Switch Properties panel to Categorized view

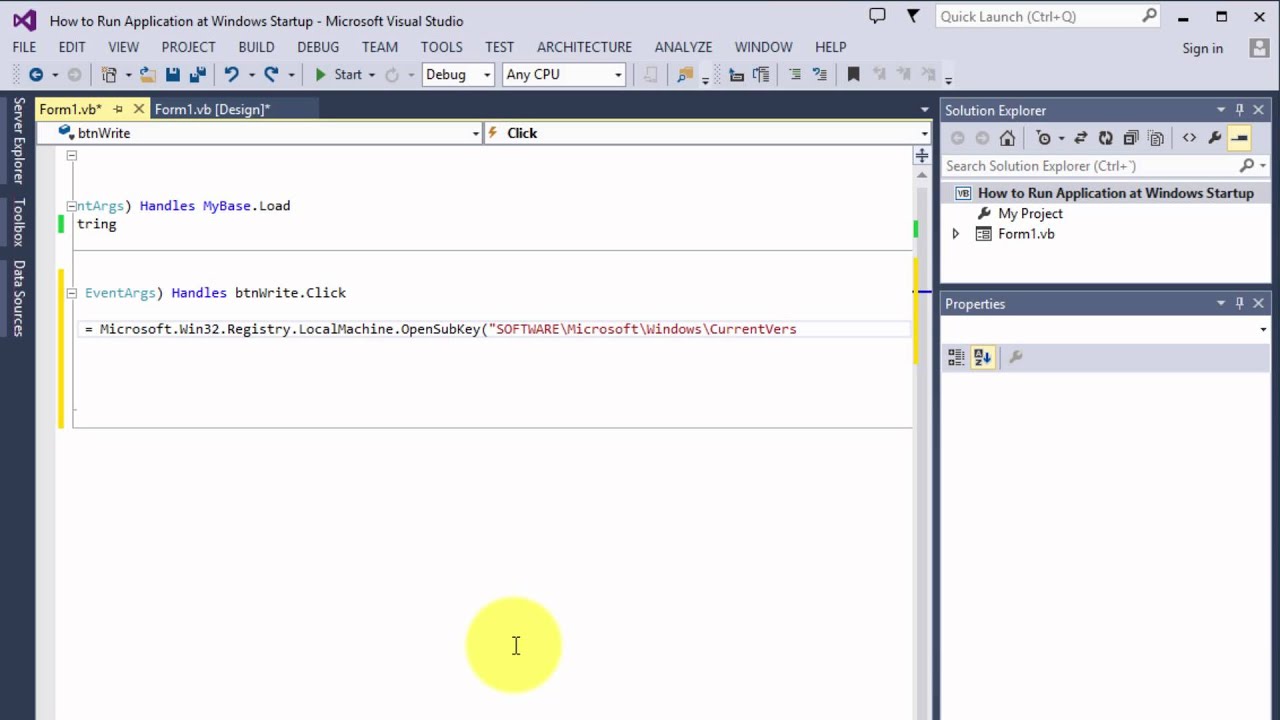[x=957, y=357]
